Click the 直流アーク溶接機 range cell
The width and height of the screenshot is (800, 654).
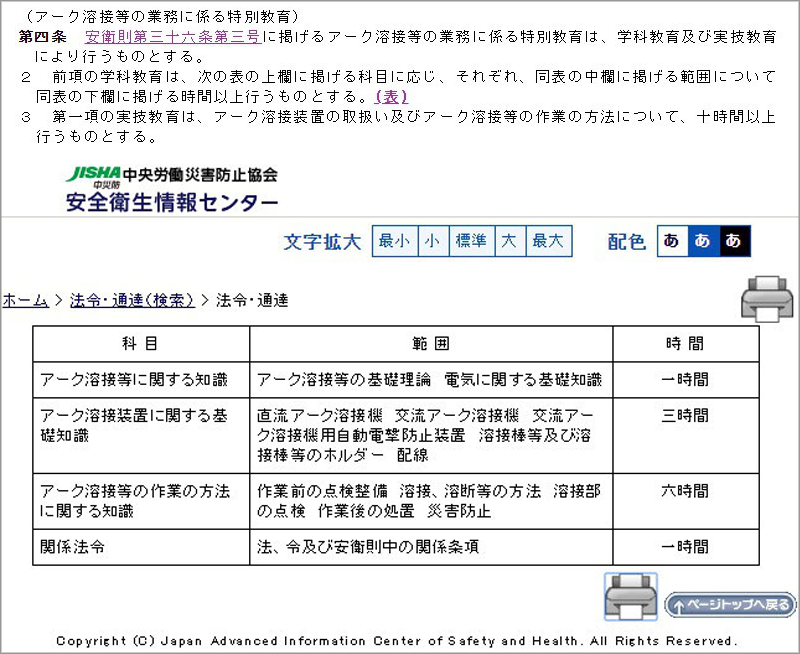click(x=431, y=435)
